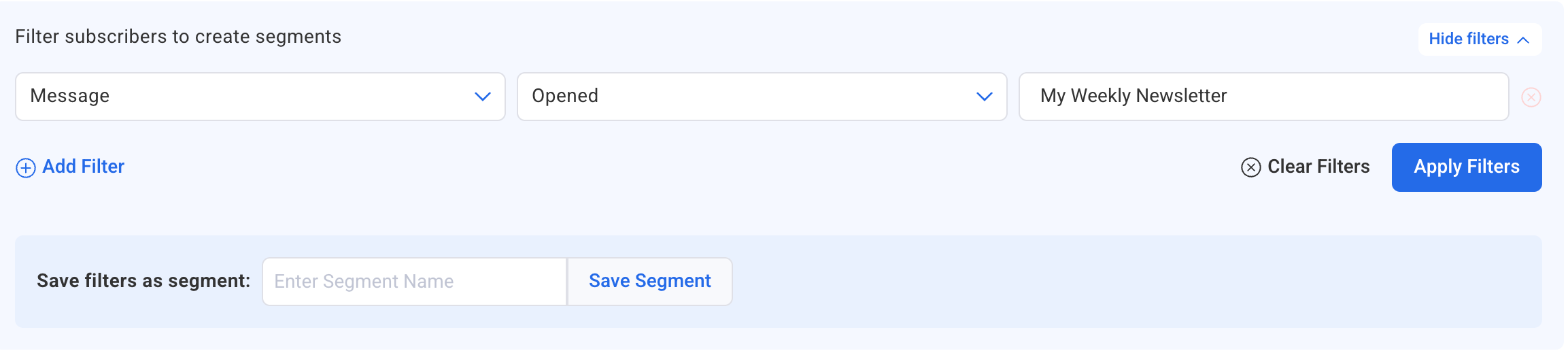Click the word Newsletter in the value field
The image size is (1568, 351).
click(x=1182, y=96)
